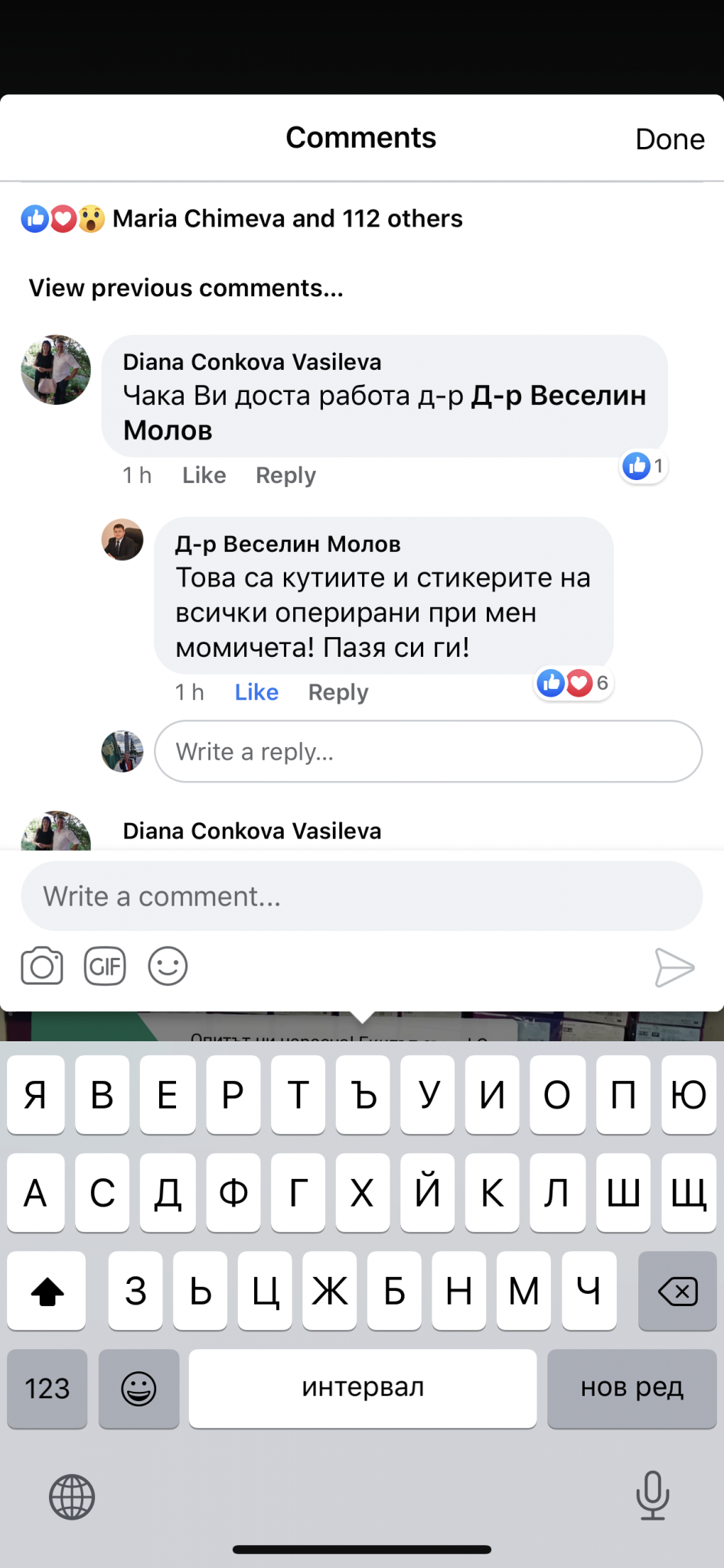
Task: Like Д-р Веселин Молов's reply
Action: tap(256, 692)
